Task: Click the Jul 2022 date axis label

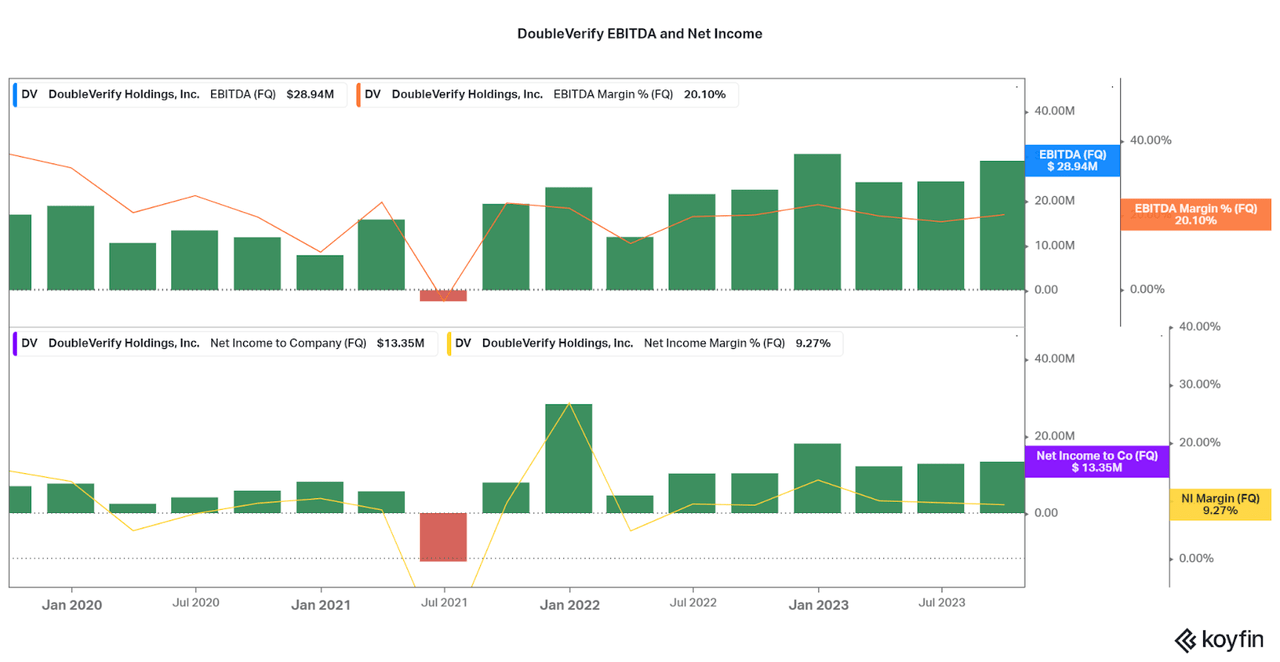Action: tap(693, 603)
